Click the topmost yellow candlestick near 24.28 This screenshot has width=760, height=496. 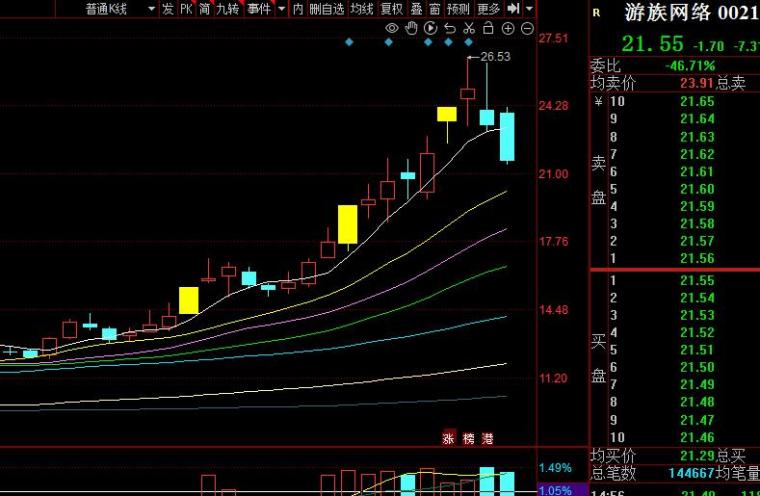pyautogui.click(x=446, y=114)
